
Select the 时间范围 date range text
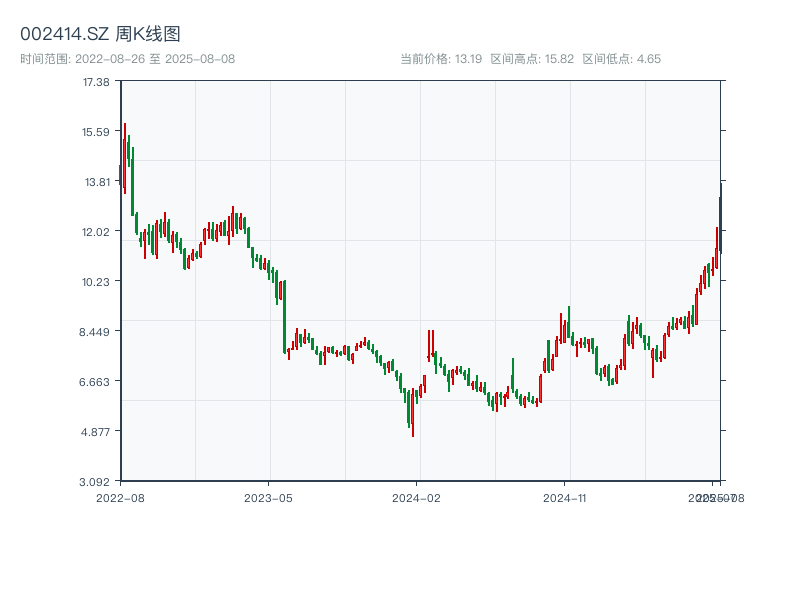tap(127, 59)
